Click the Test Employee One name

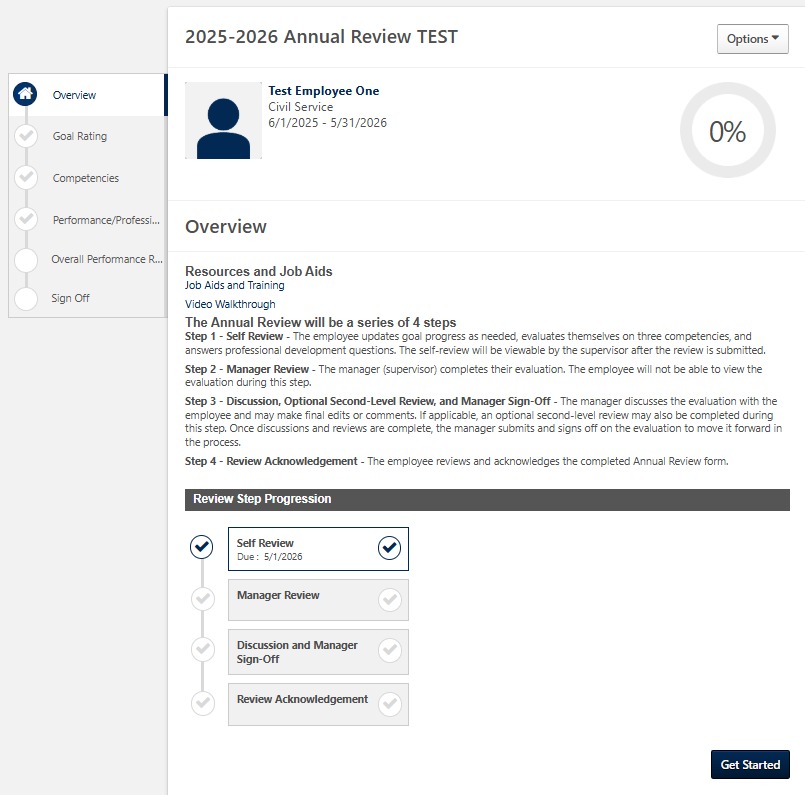[323, 91]
